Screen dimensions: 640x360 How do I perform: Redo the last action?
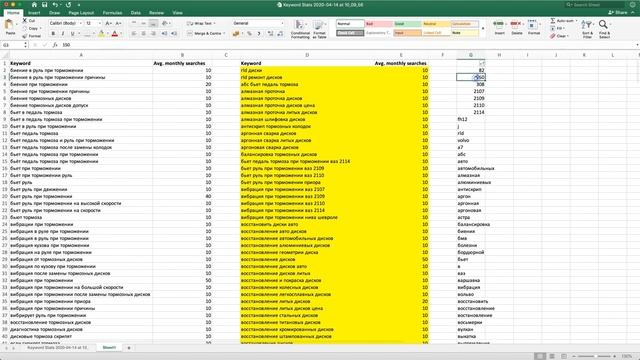68,4
